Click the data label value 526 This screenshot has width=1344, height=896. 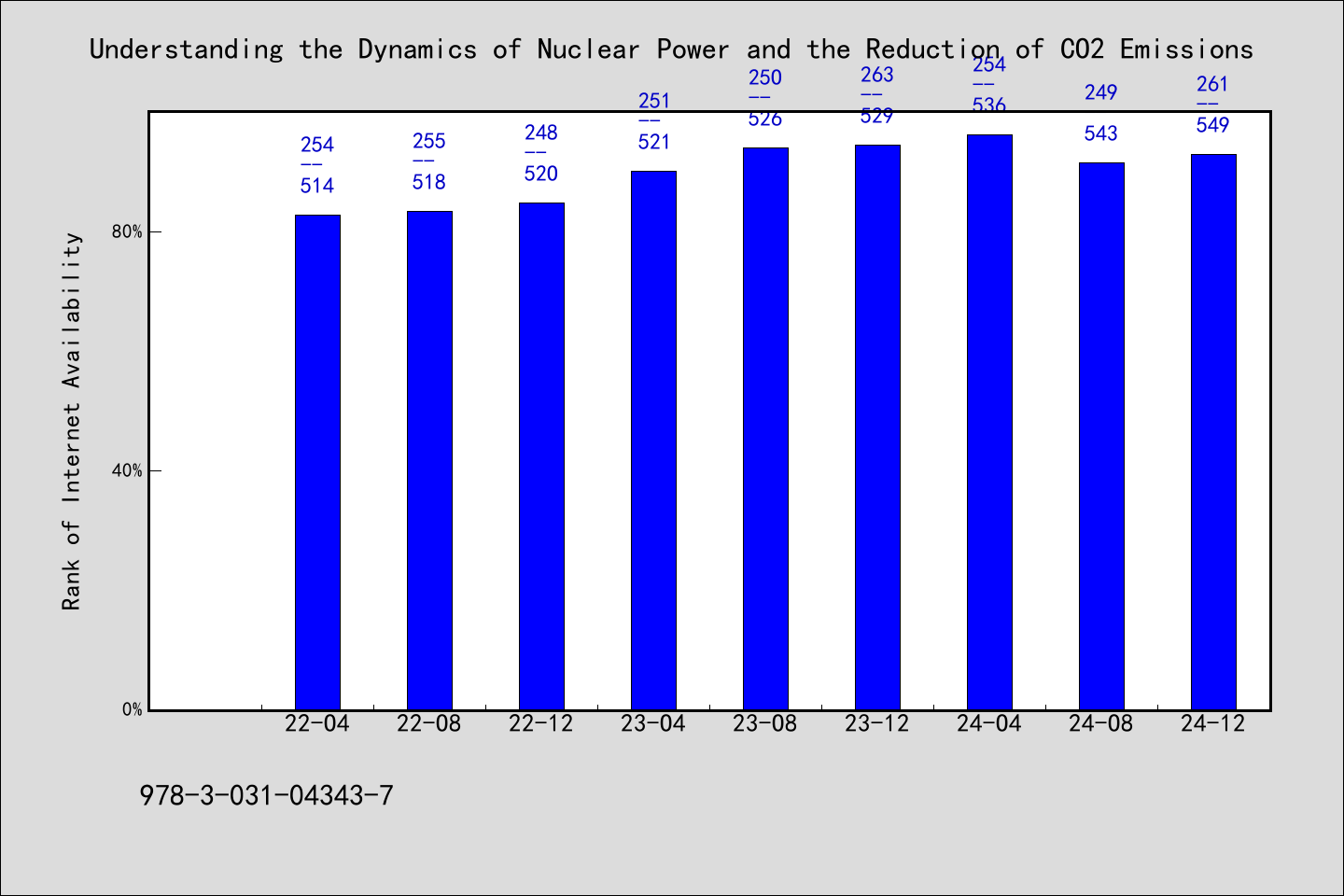(765, 119)
